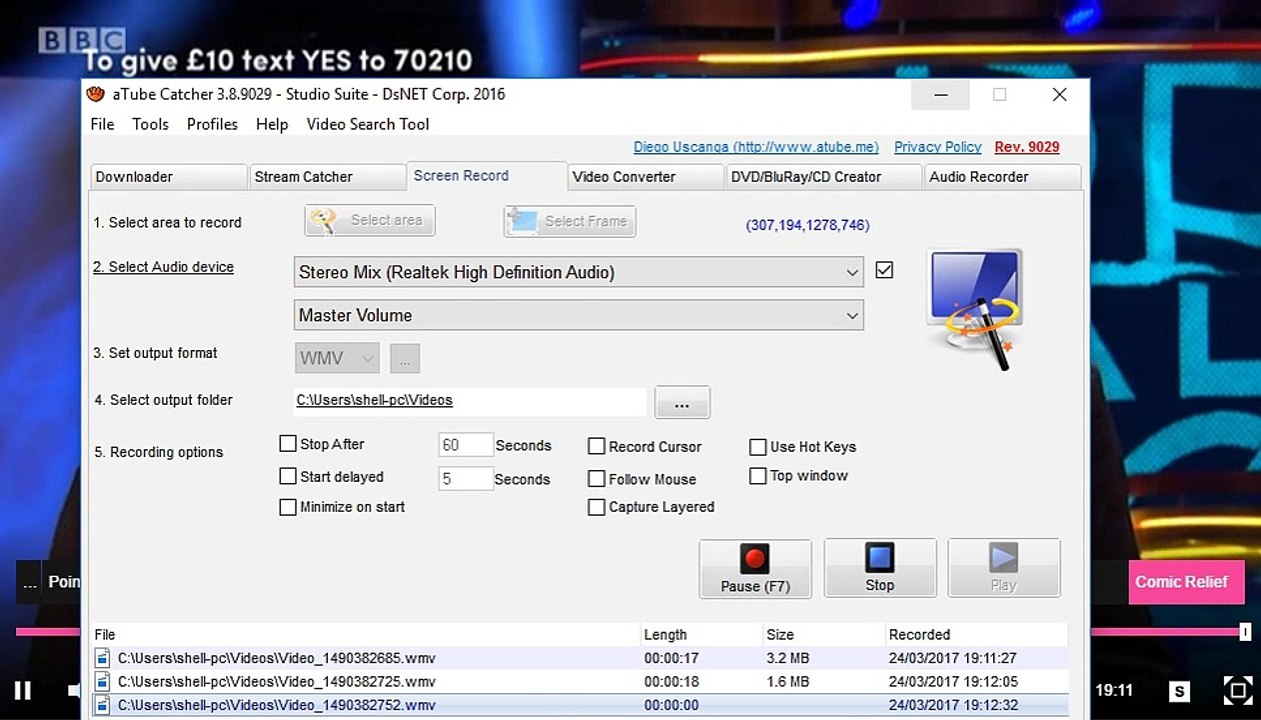Click the File column header
This screenshot has width=1261, height=720.
tap(365, 634)
